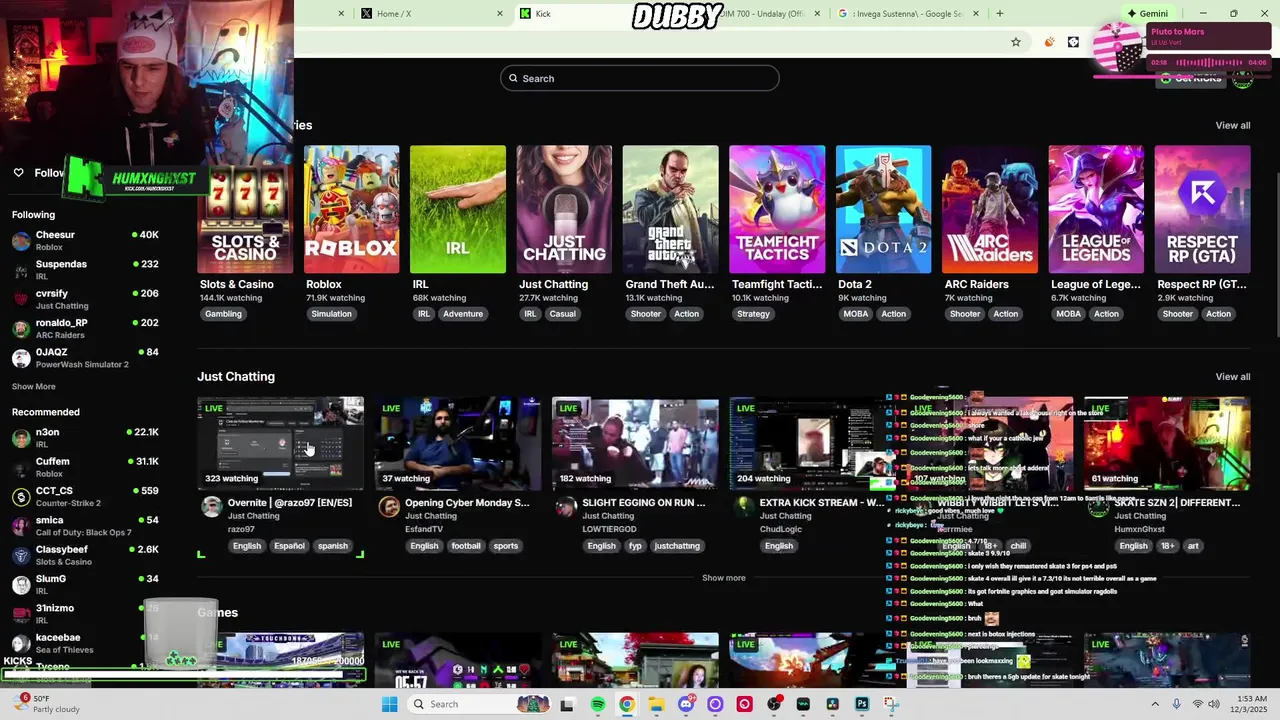Open Discord from the taskbar

point(685,704)
